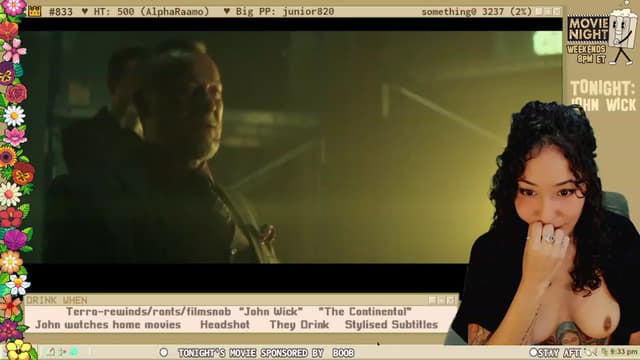Click the 'Headshot' drink rule
The width and height of the screenshot is (640, 360).
225,325
